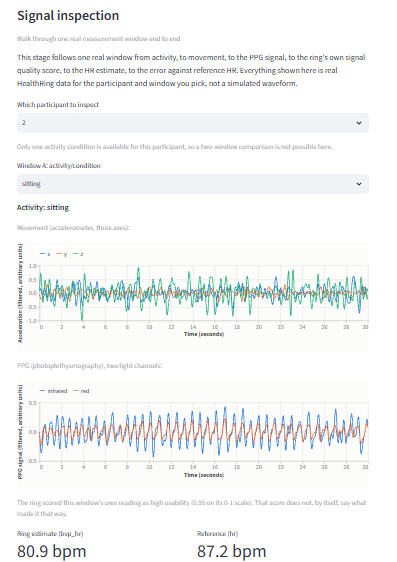
Task: Click the 'Ring estimate (bvp_hr)' label
Action: point(50,534)
